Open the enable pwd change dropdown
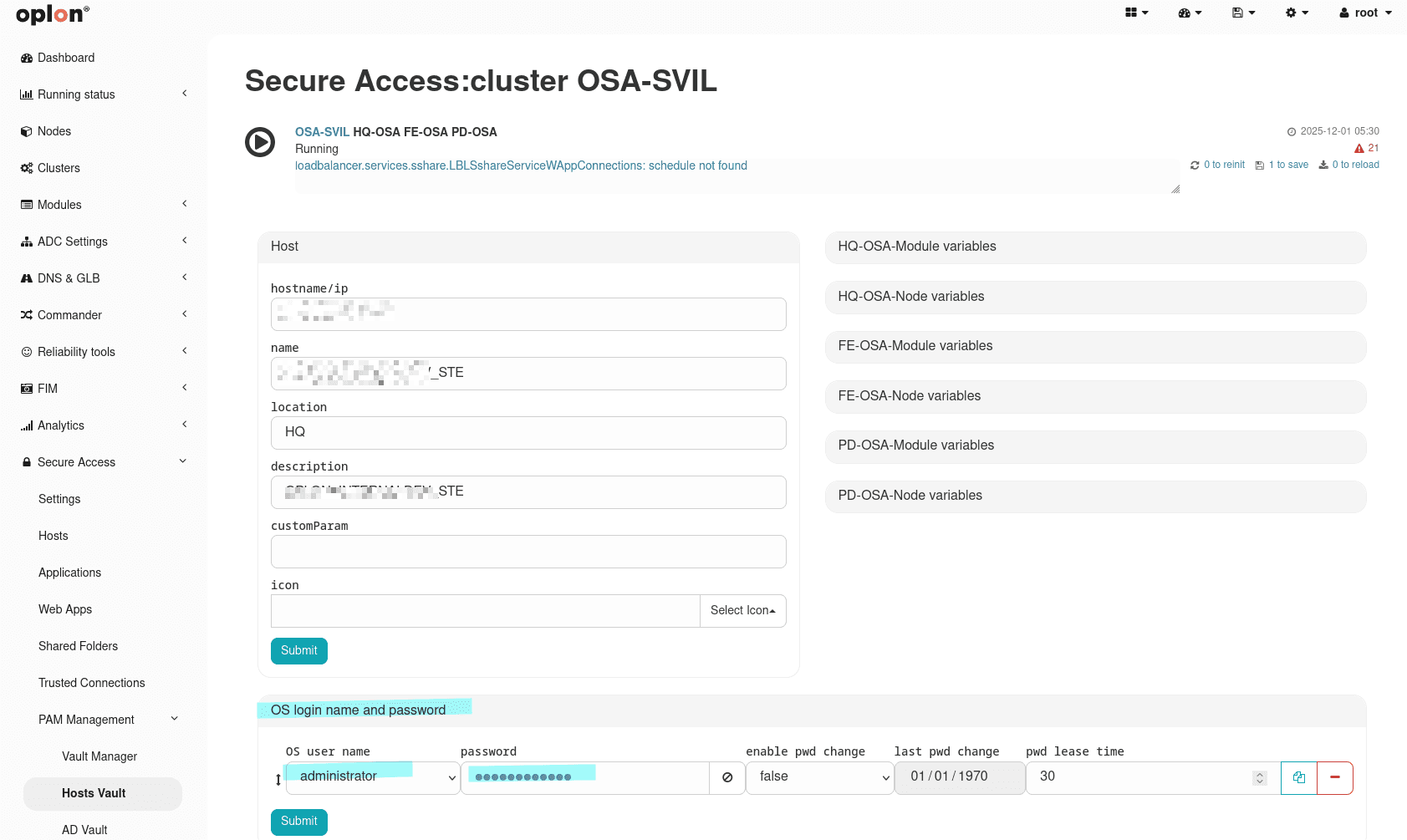 tap(819, 777)
